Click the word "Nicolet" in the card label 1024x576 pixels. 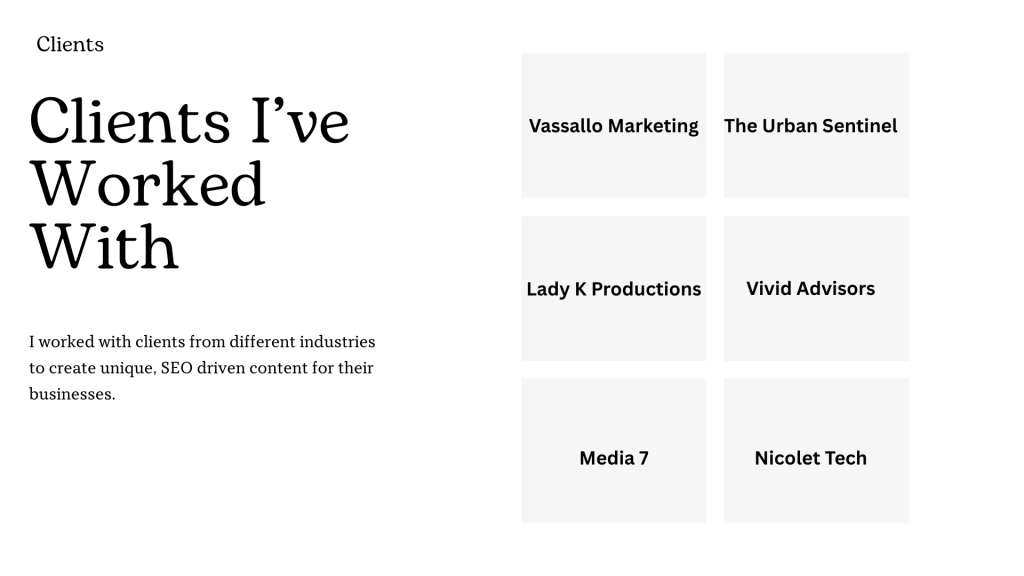click(x=787, y=458)
